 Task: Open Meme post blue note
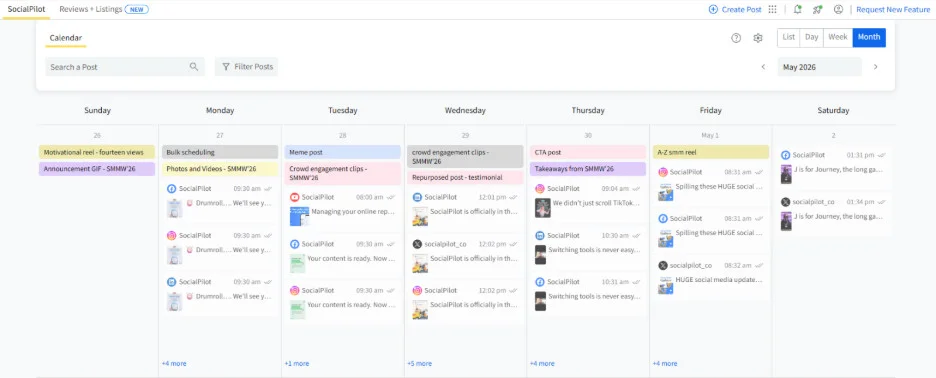click(343, 152)
